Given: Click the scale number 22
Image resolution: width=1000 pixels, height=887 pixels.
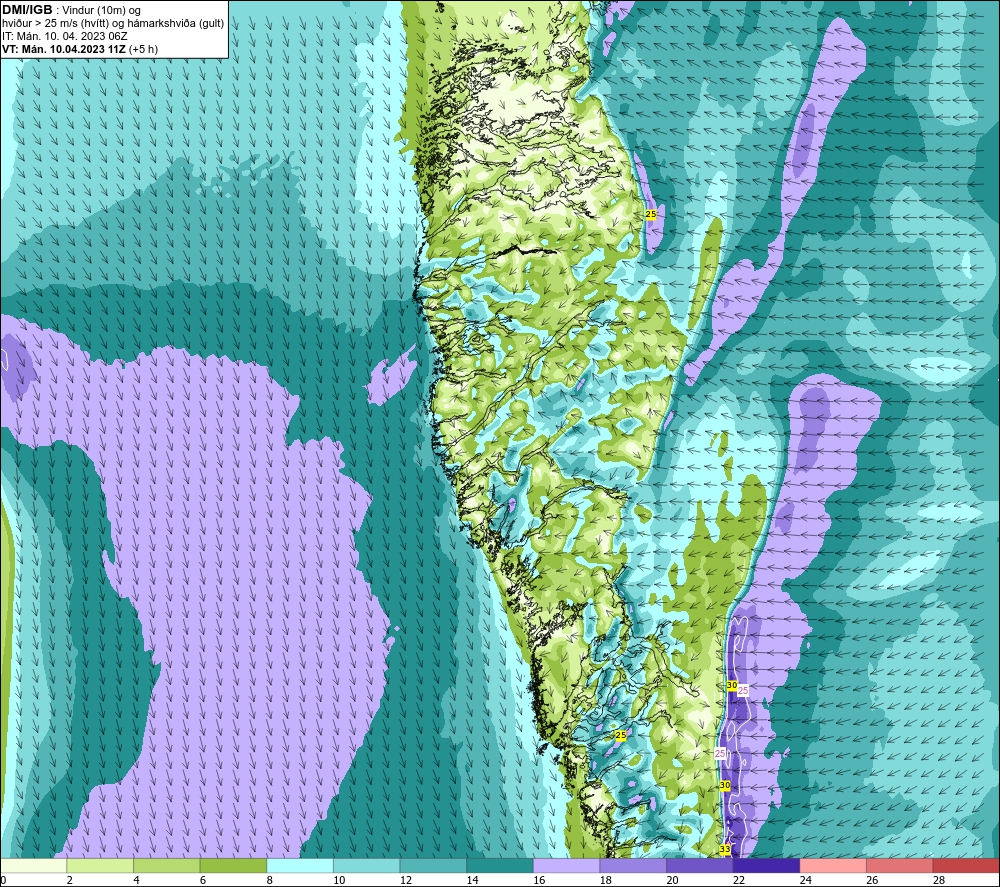Looking at the screenshot, I should [739, 880].
